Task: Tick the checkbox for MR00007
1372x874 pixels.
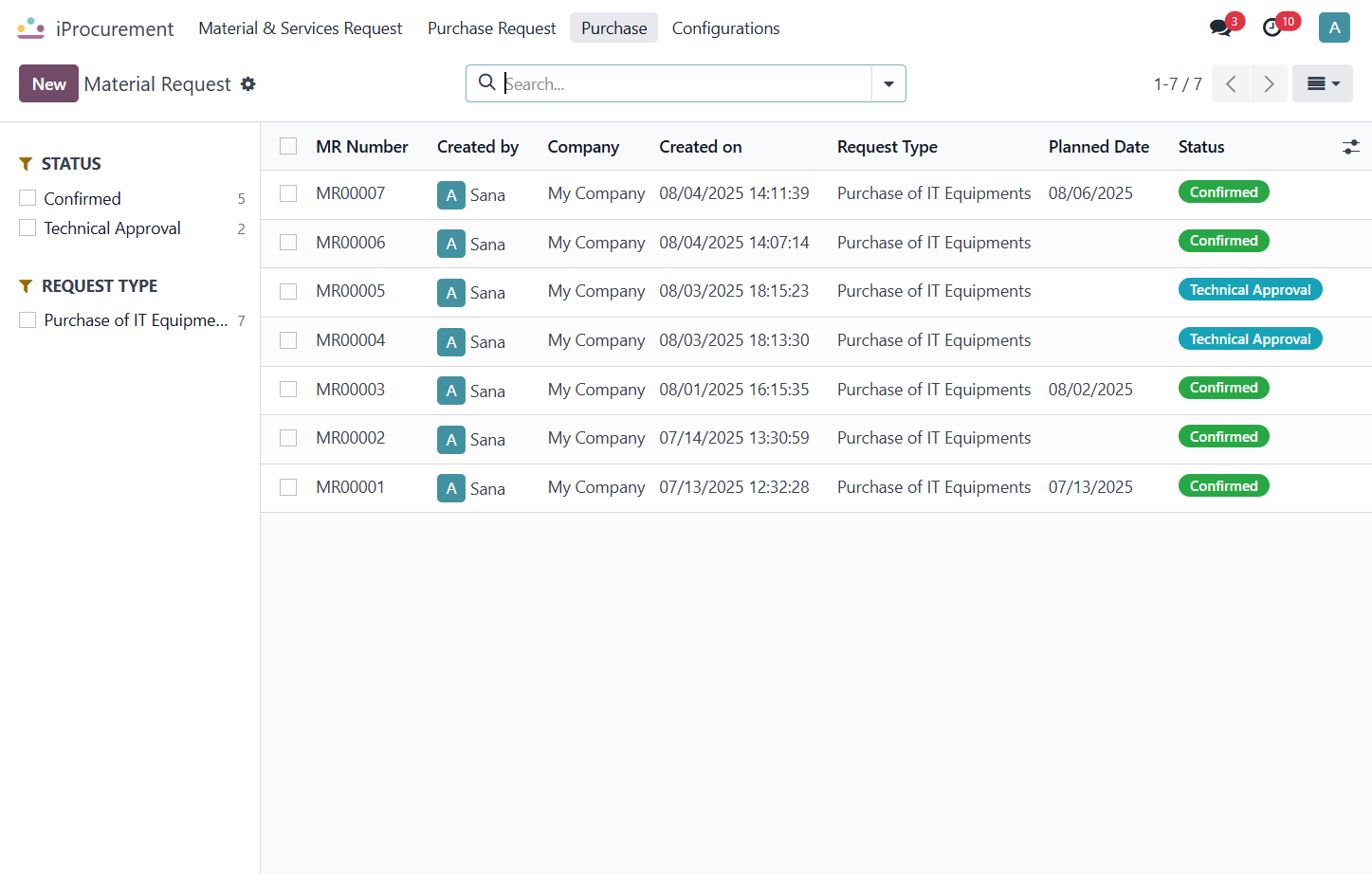Action: (288, 193)
